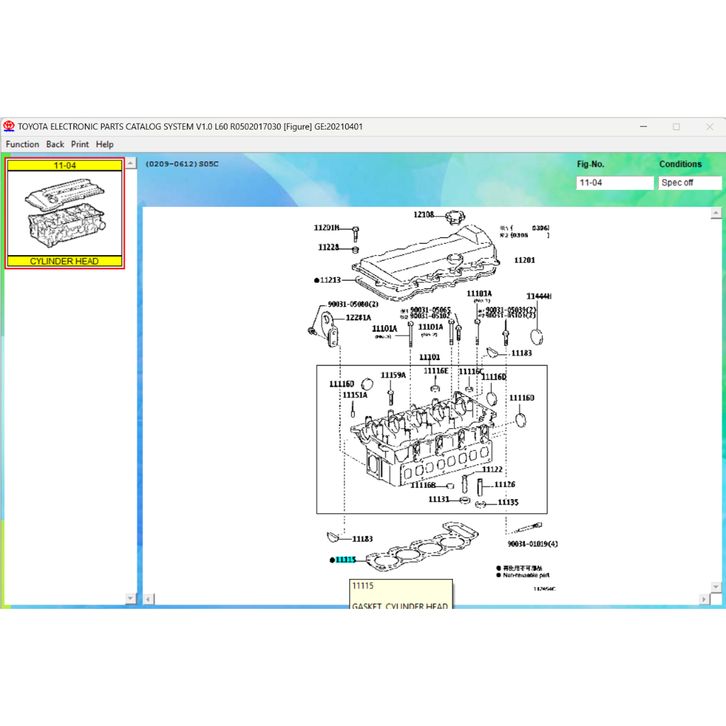This screenshot has height=726, width=726.
Task: Select part number 11201H bolt callout
Action: [326, 228]
